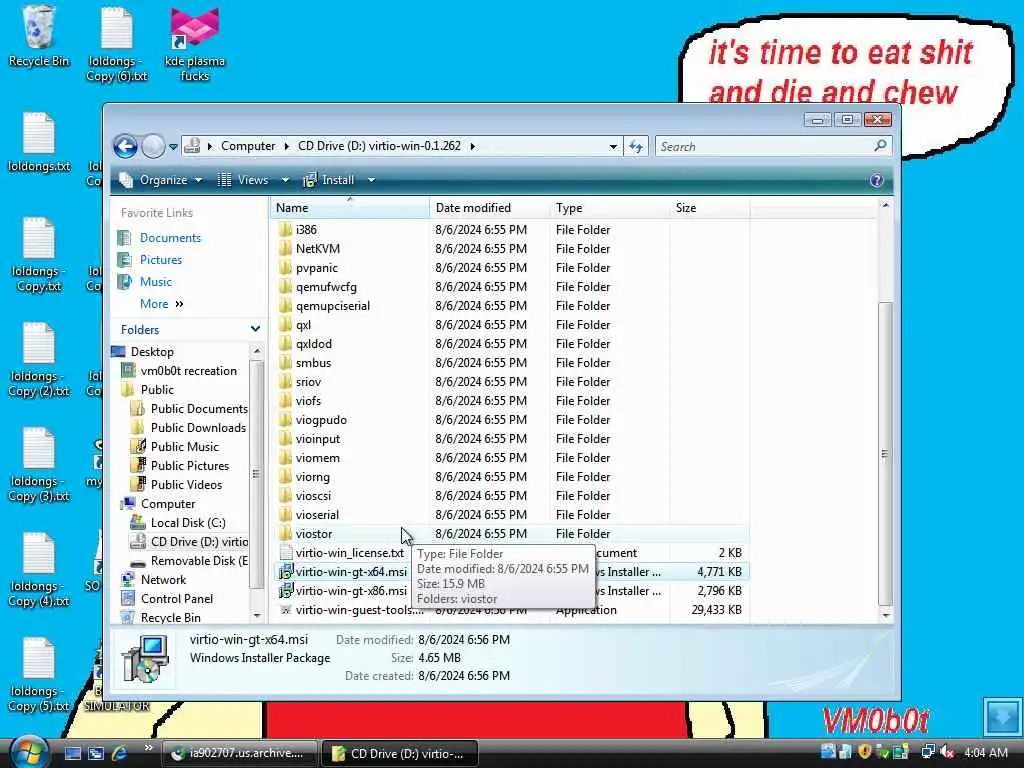Click the muted volume tray icon

(947, 752)
